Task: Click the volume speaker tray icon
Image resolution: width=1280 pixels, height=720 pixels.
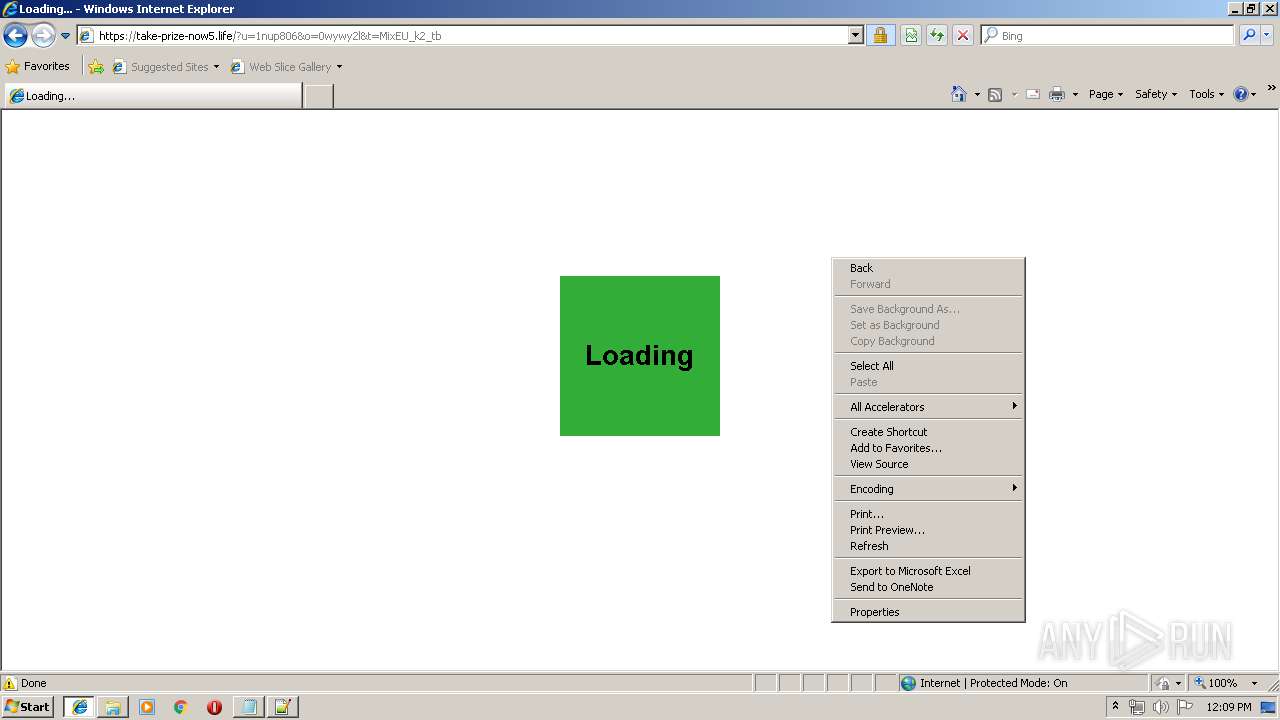Action: tap(1160, 707)
